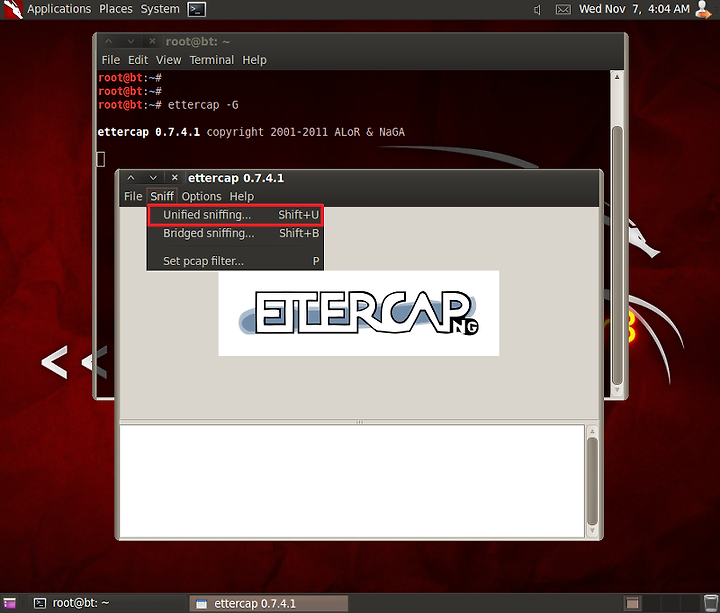Click ettercap log pane scrollbar up arrow
Image resolution: width=720 pixels, height=613 pixels.
click(592, 432)
